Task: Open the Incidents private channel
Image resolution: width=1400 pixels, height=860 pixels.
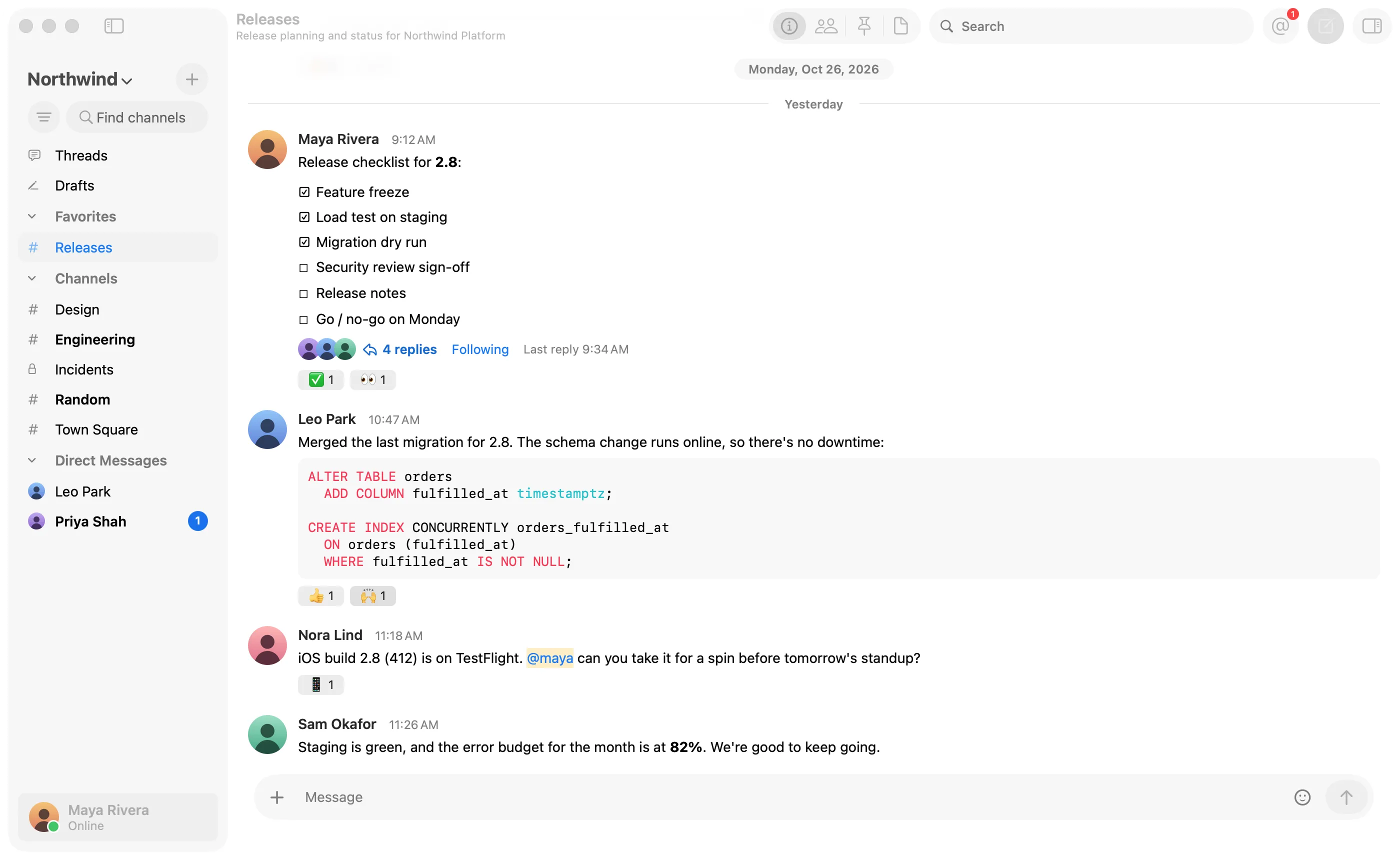Action: coord(117,369)
